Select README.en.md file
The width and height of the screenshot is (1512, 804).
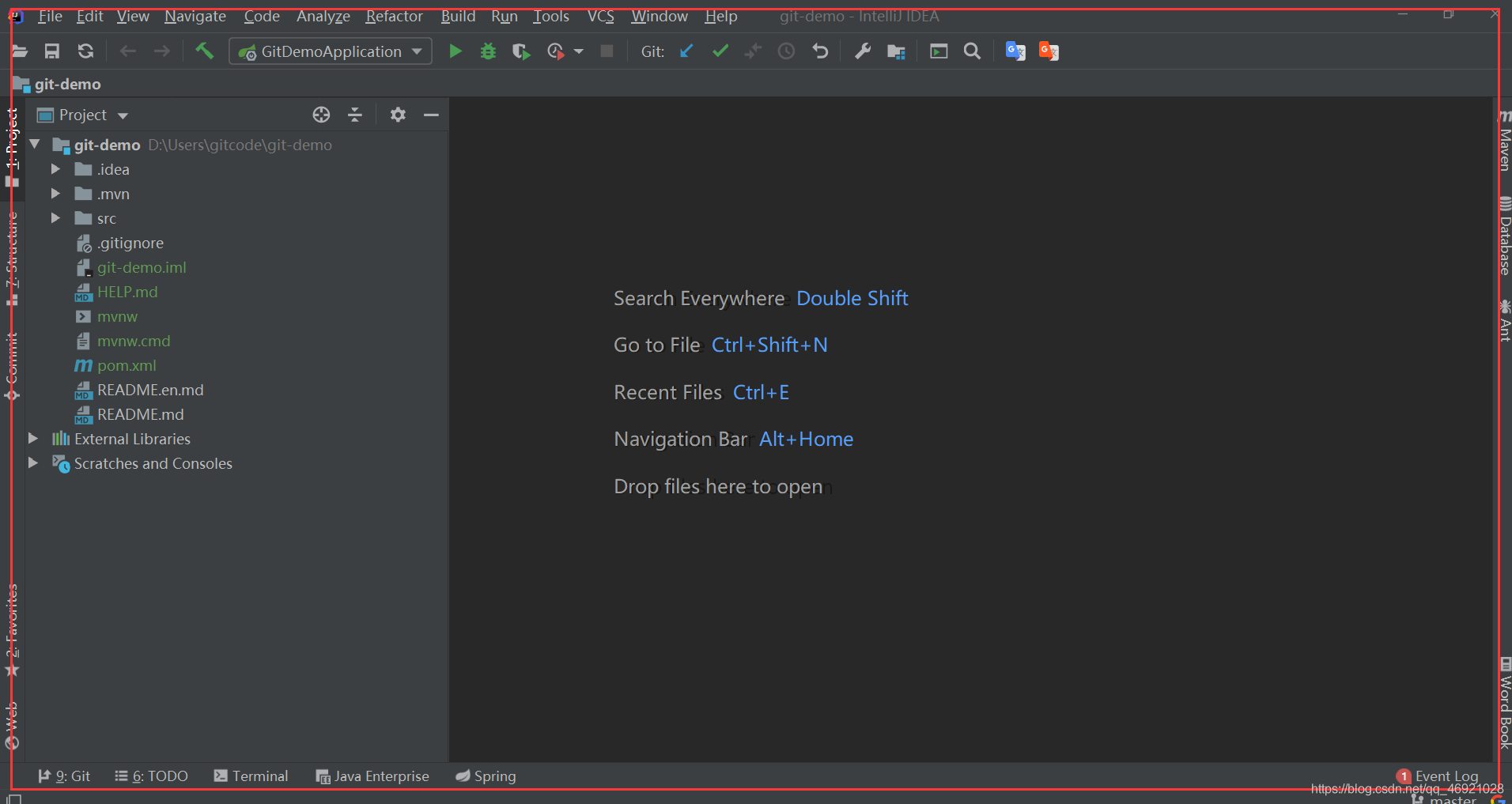150,390
